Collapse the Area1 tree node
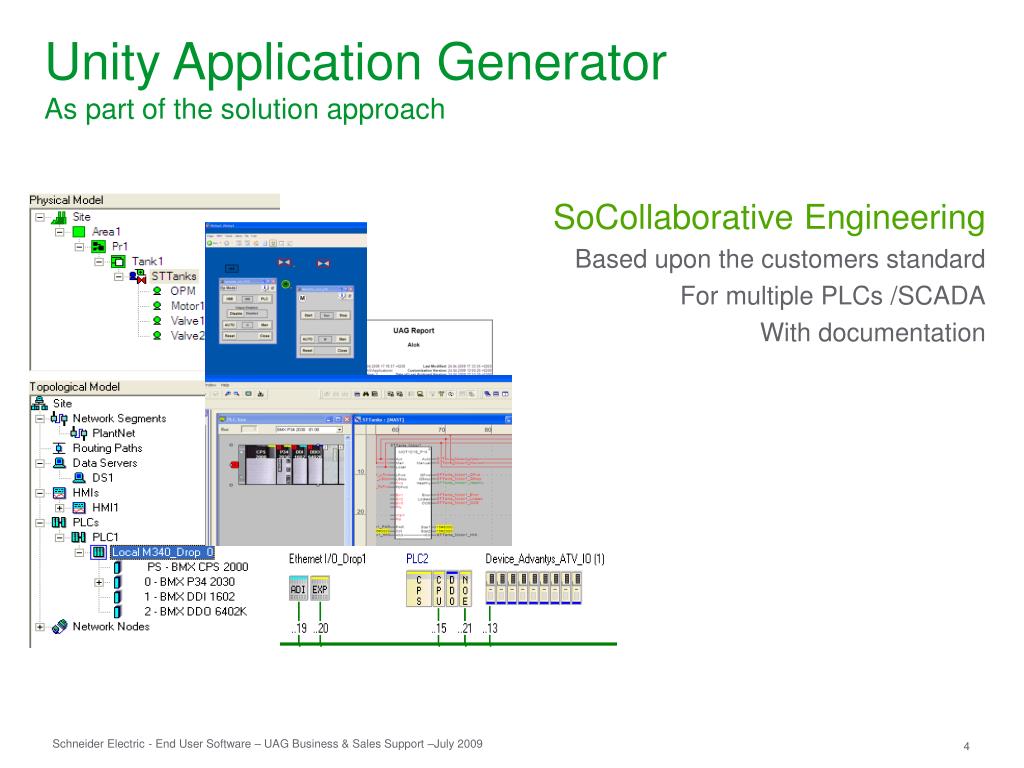Screen dimensions: 1024x768 59,232
